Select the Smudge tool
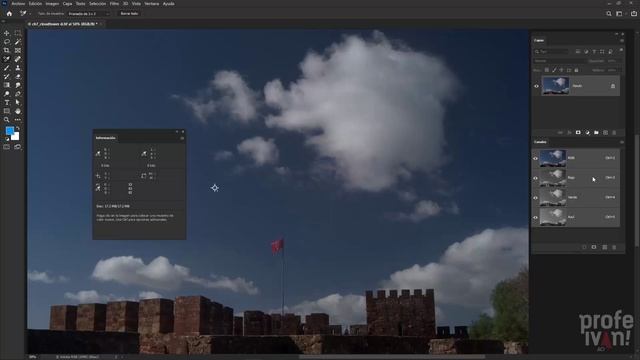The image size is (640, 360). pos(18,85)
